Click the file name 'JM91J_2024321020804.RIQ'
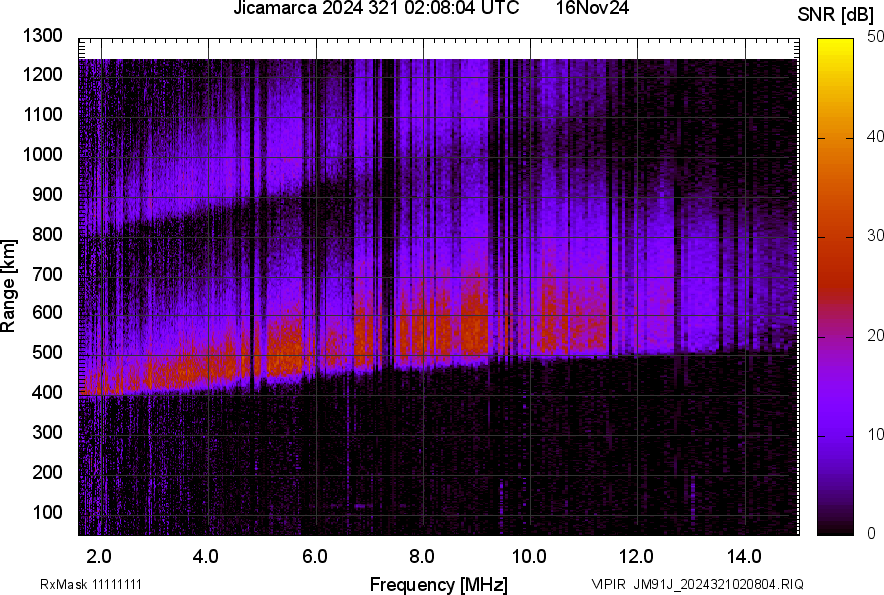The width and height of the screenshot is (884, 595). 719,584
